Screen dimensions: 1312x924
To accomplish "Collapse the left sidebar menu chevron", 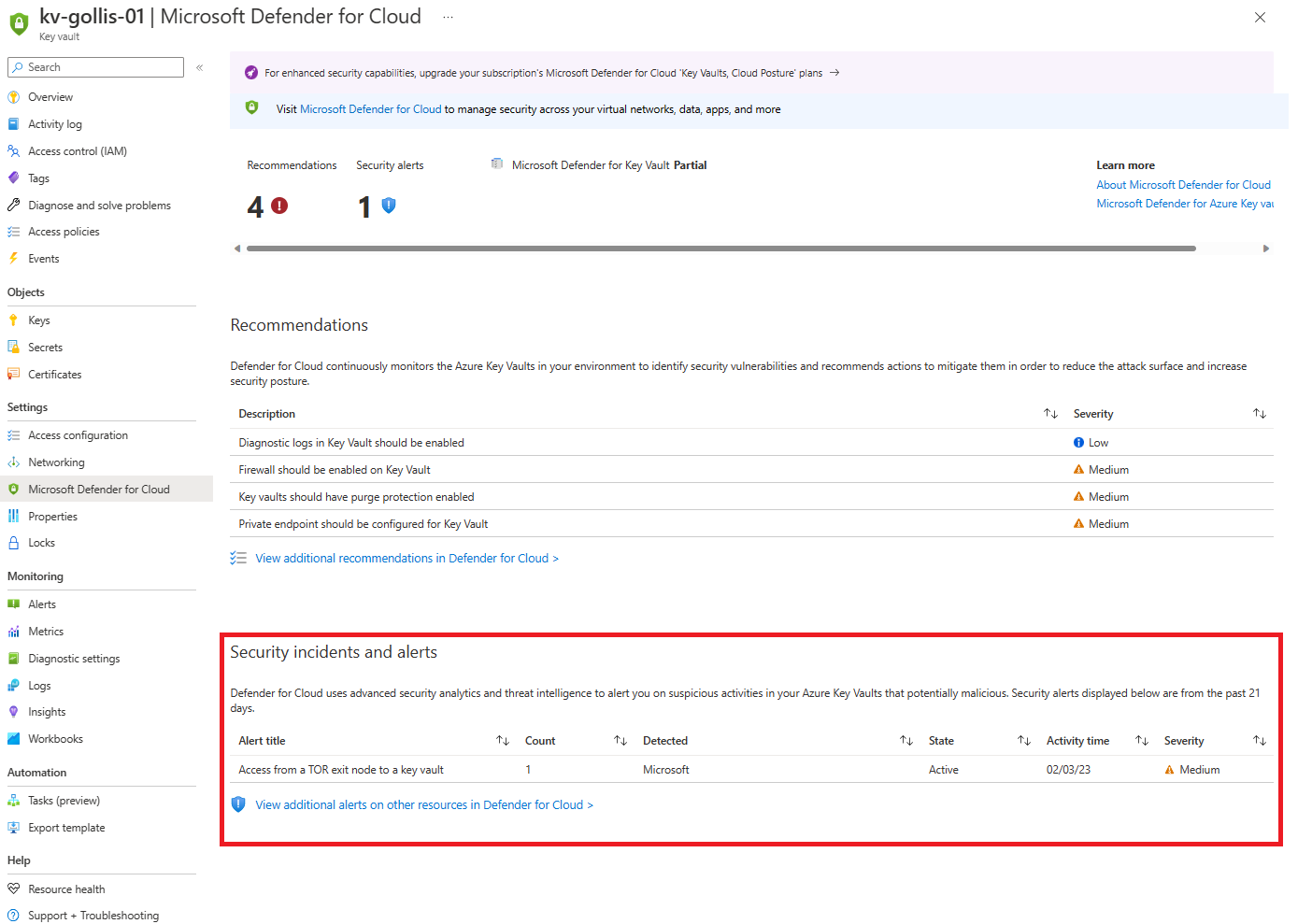I will click(x=199, y=67).
